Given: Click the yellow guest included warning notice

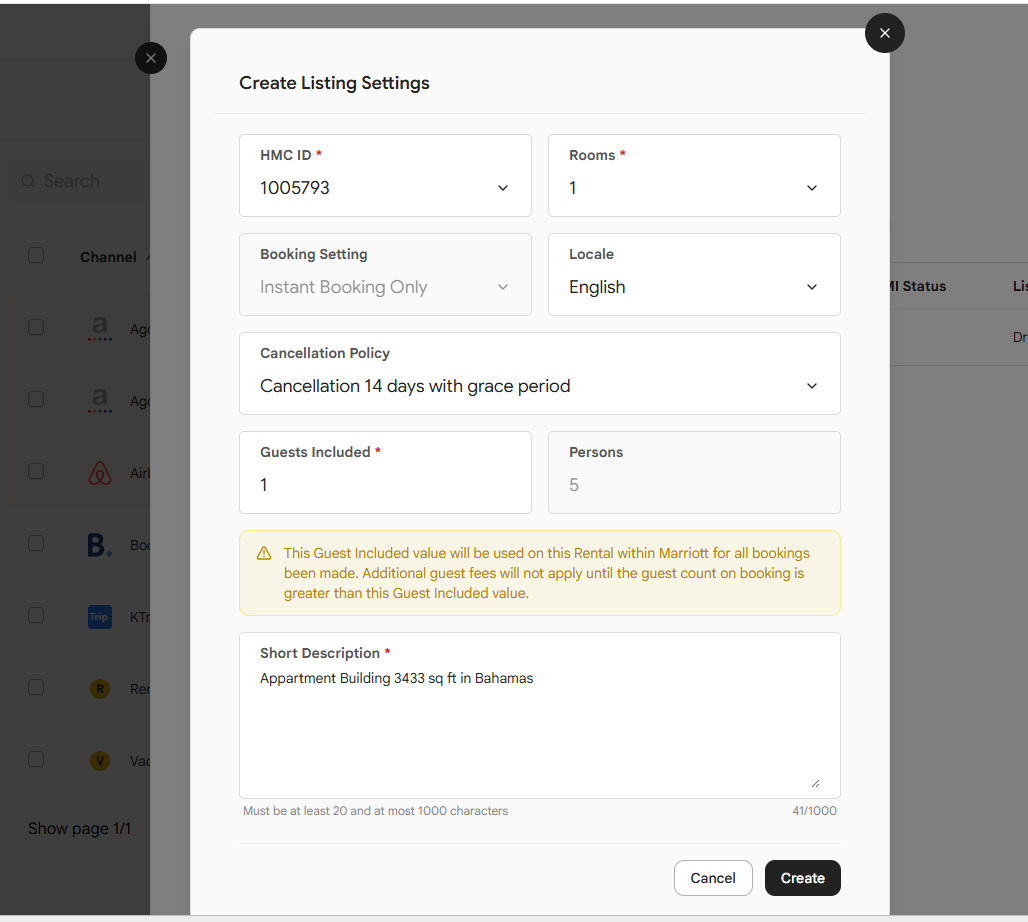Looking at the screenshot, I should click(540, 573).
